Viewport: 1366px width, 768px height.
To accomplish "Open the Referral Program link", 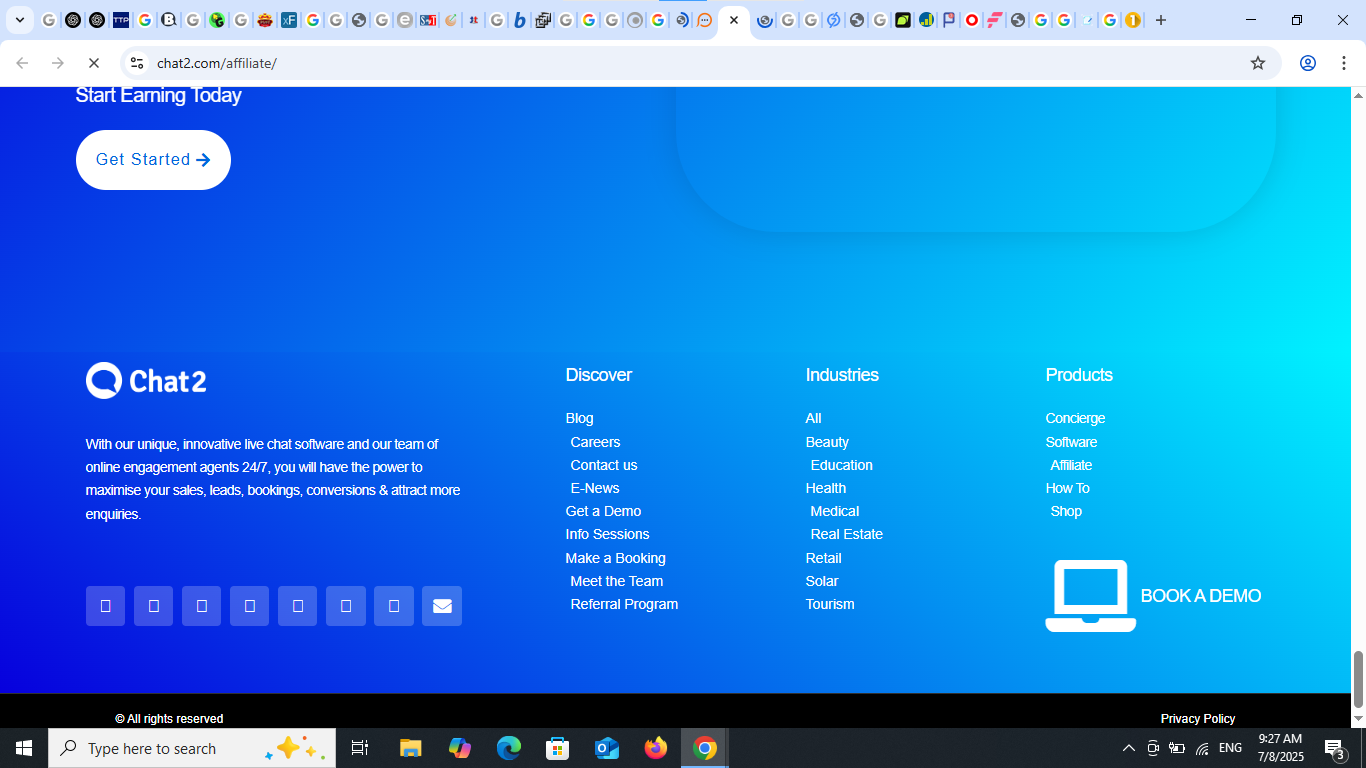I will pyautogui.click(x=624, y=604).
